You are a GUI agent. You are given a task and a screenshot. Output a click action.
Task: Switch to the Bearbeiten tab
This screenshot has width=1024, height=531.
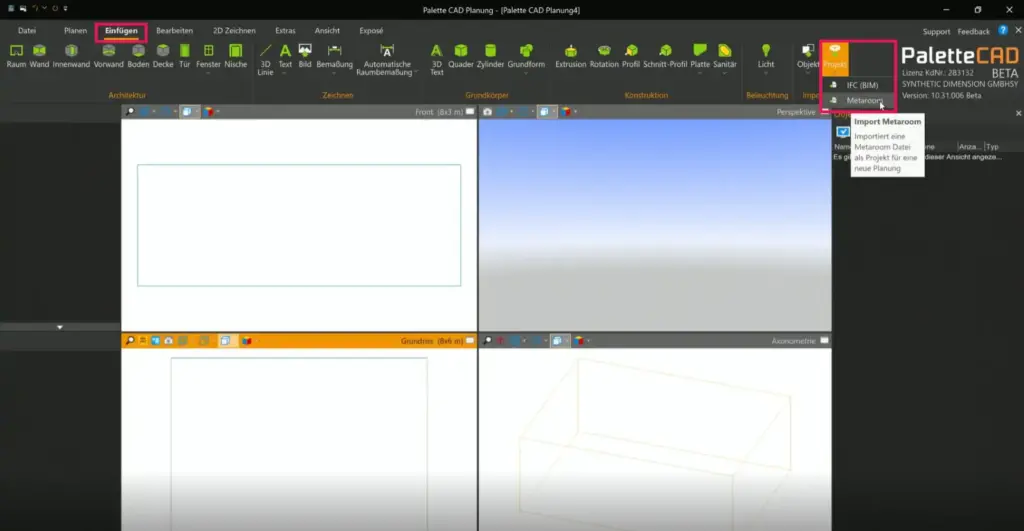pyautogui.click(x=174, y=31)
